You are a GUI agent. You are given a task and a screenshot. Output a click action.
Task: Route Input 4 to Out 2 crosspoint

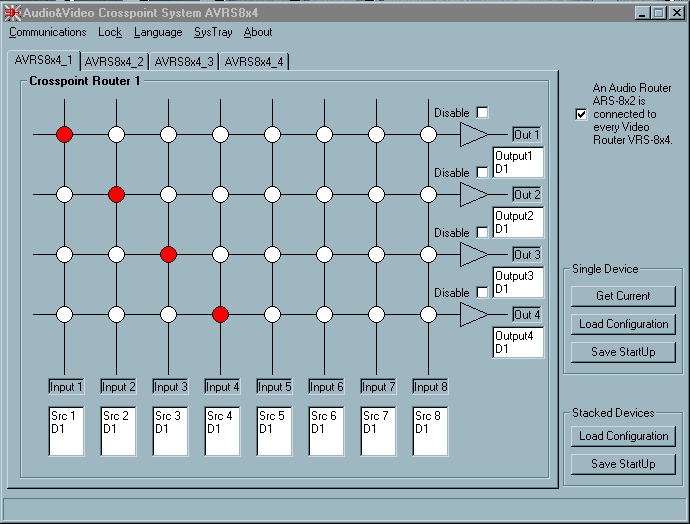tap(220, 194)
